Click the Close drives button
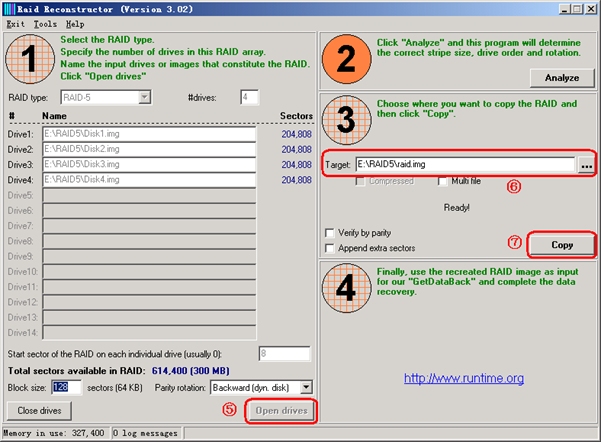Image resolution: width=601 pixels, height=442 pixels. [39, 411]
